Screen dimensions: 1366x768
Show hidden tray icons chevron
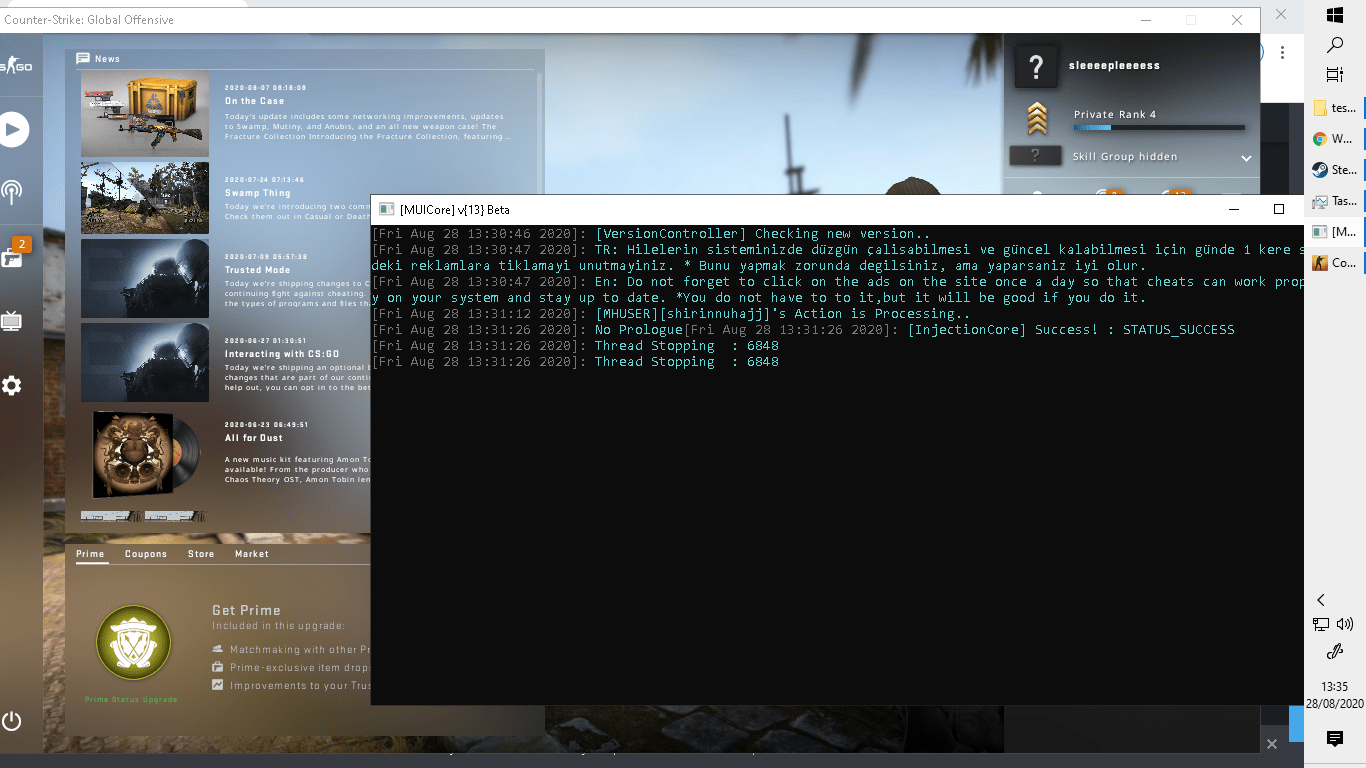1321,600
